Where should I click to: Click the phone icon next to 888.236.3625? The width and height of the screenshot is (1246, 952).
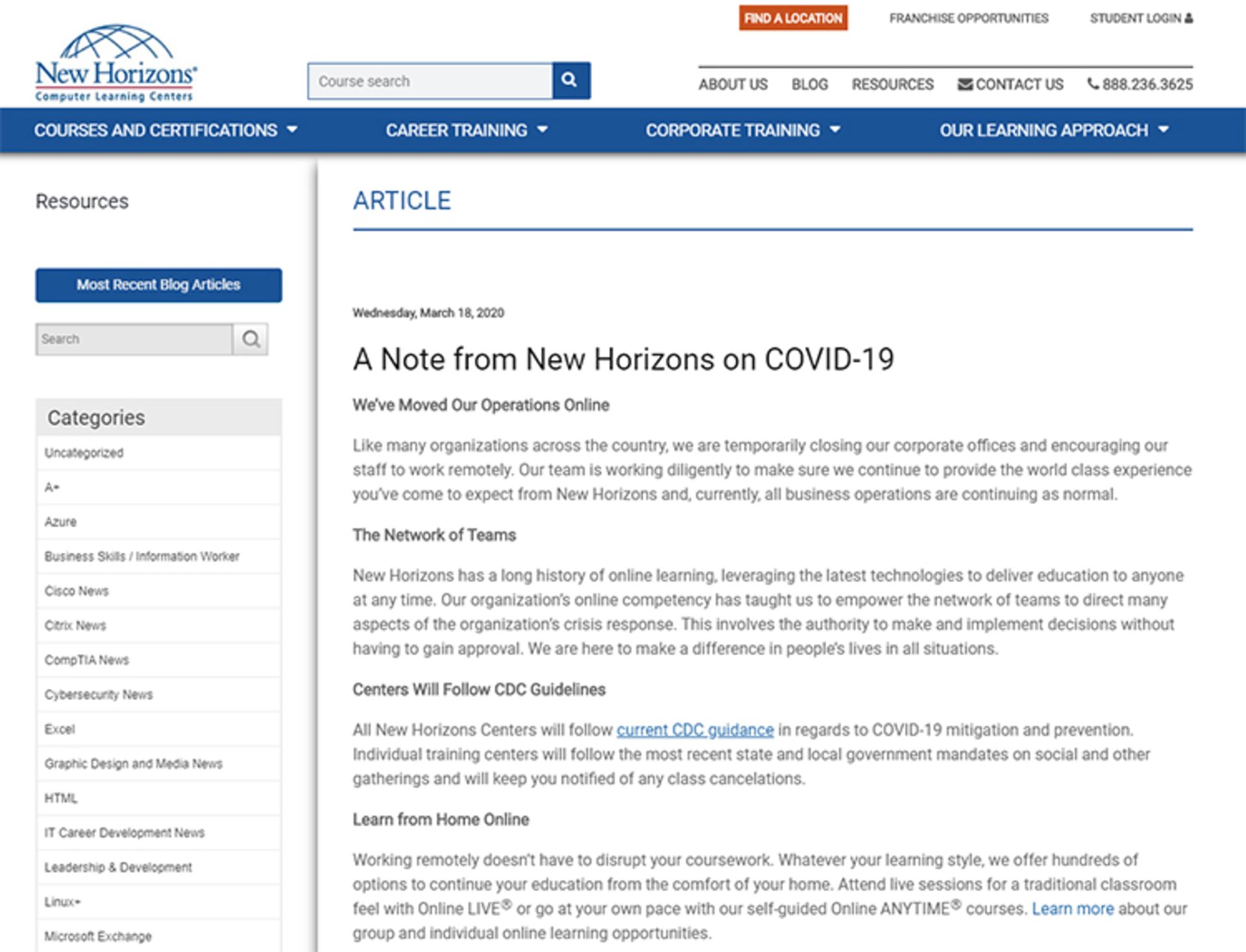click(1093, 84)
